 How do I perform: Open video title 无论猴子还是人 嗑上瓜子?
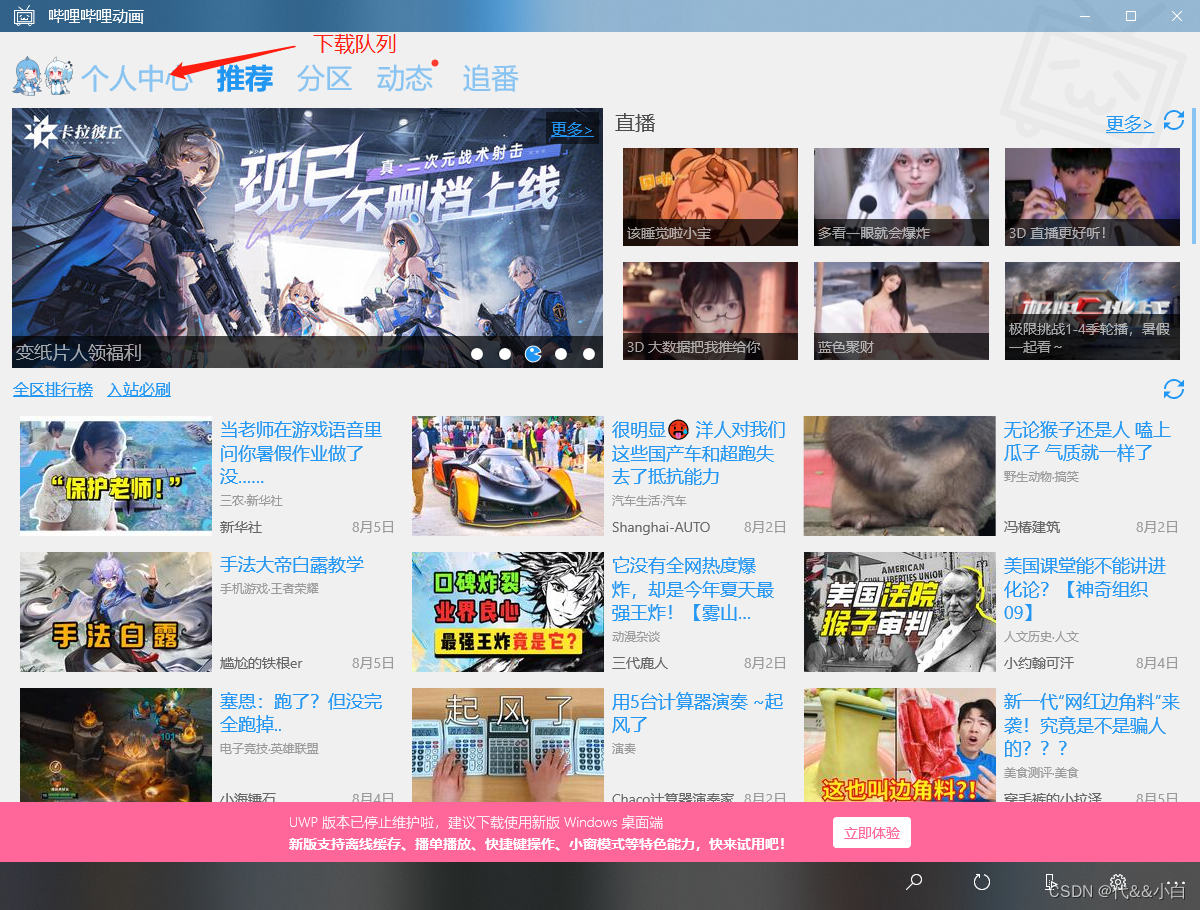(1087, 441)
